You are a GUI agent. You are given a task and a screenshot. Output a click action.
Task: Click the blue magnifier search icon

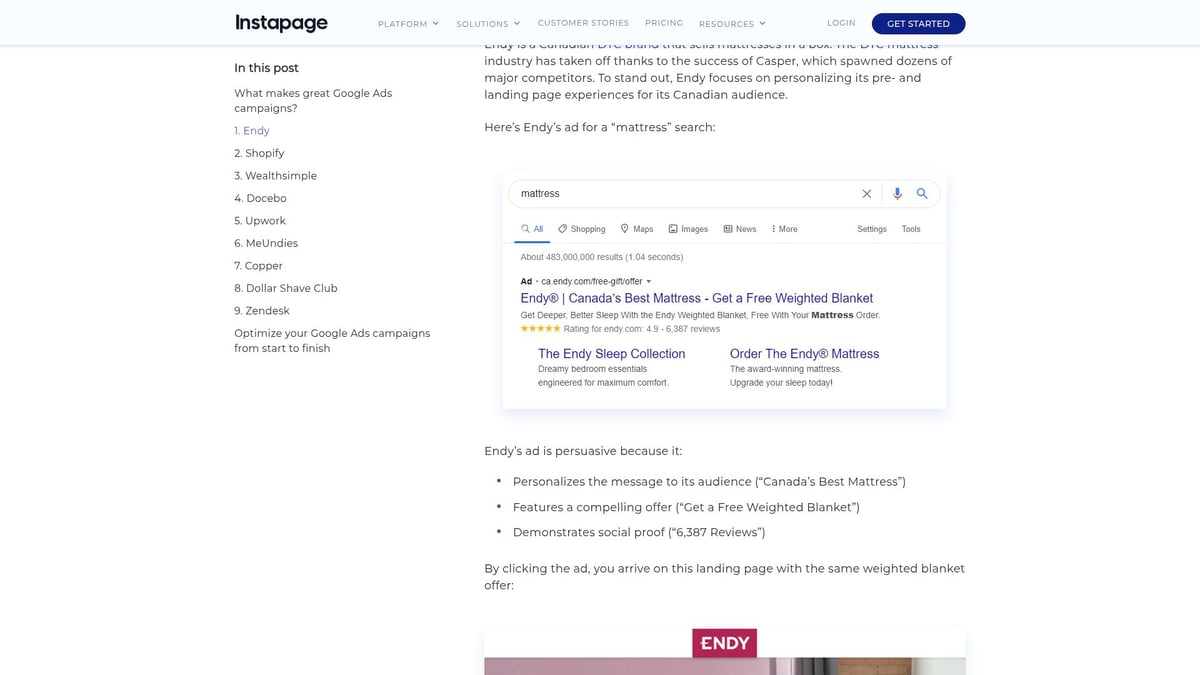tap(922, 193)
